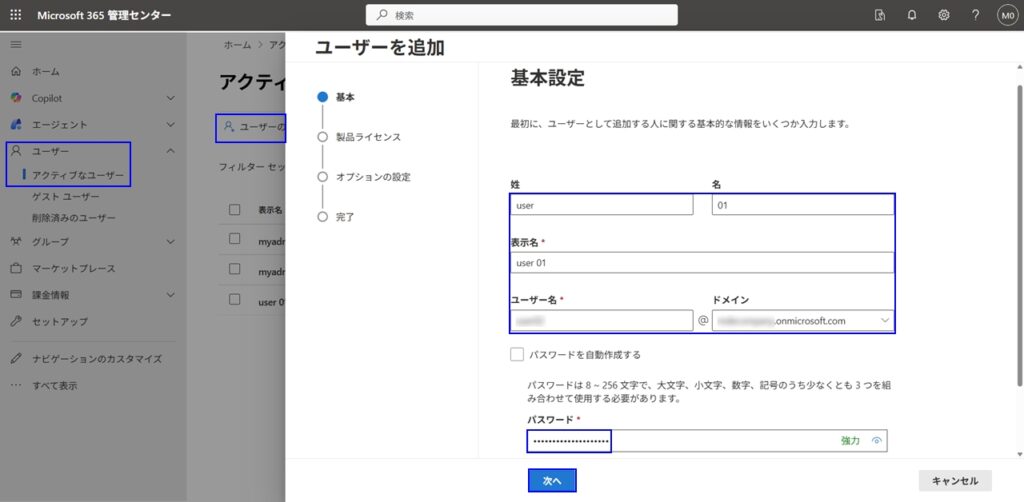Click the 次へ button

coord(552,481)
